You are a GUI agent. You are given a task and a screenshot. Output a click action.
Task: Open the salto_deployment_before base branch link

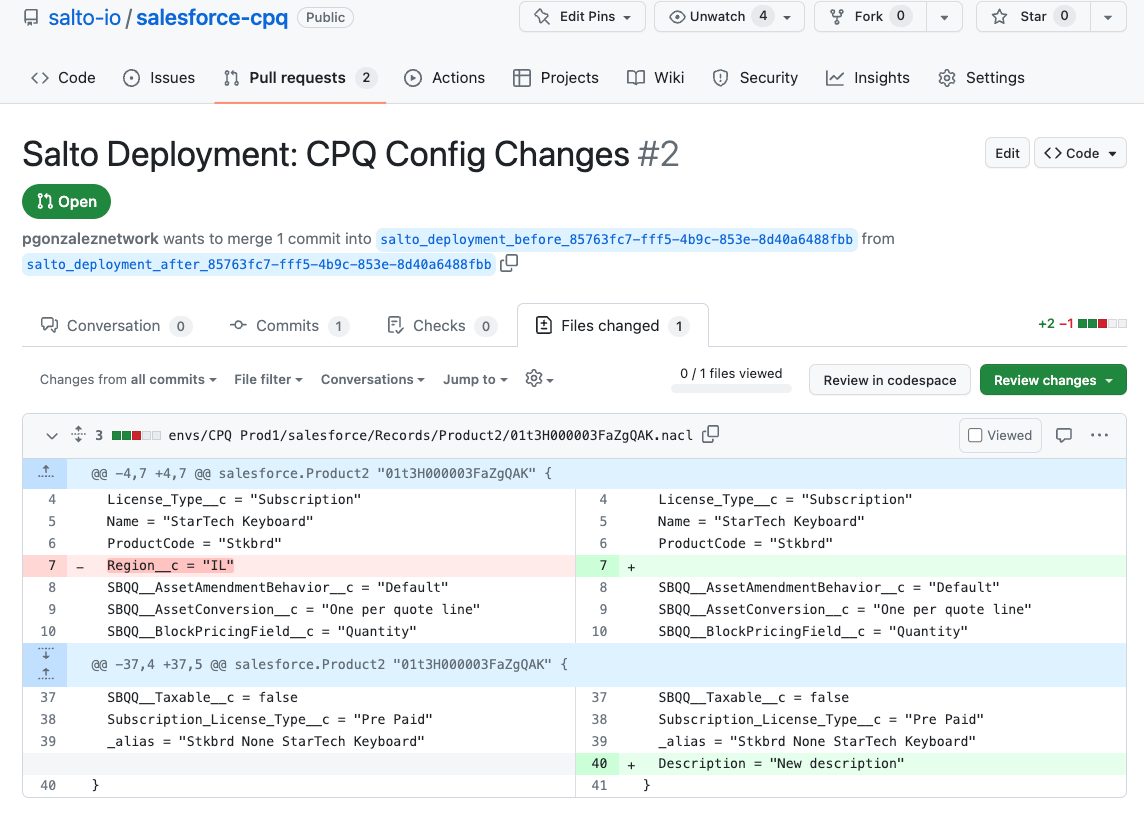click(617, 239)
